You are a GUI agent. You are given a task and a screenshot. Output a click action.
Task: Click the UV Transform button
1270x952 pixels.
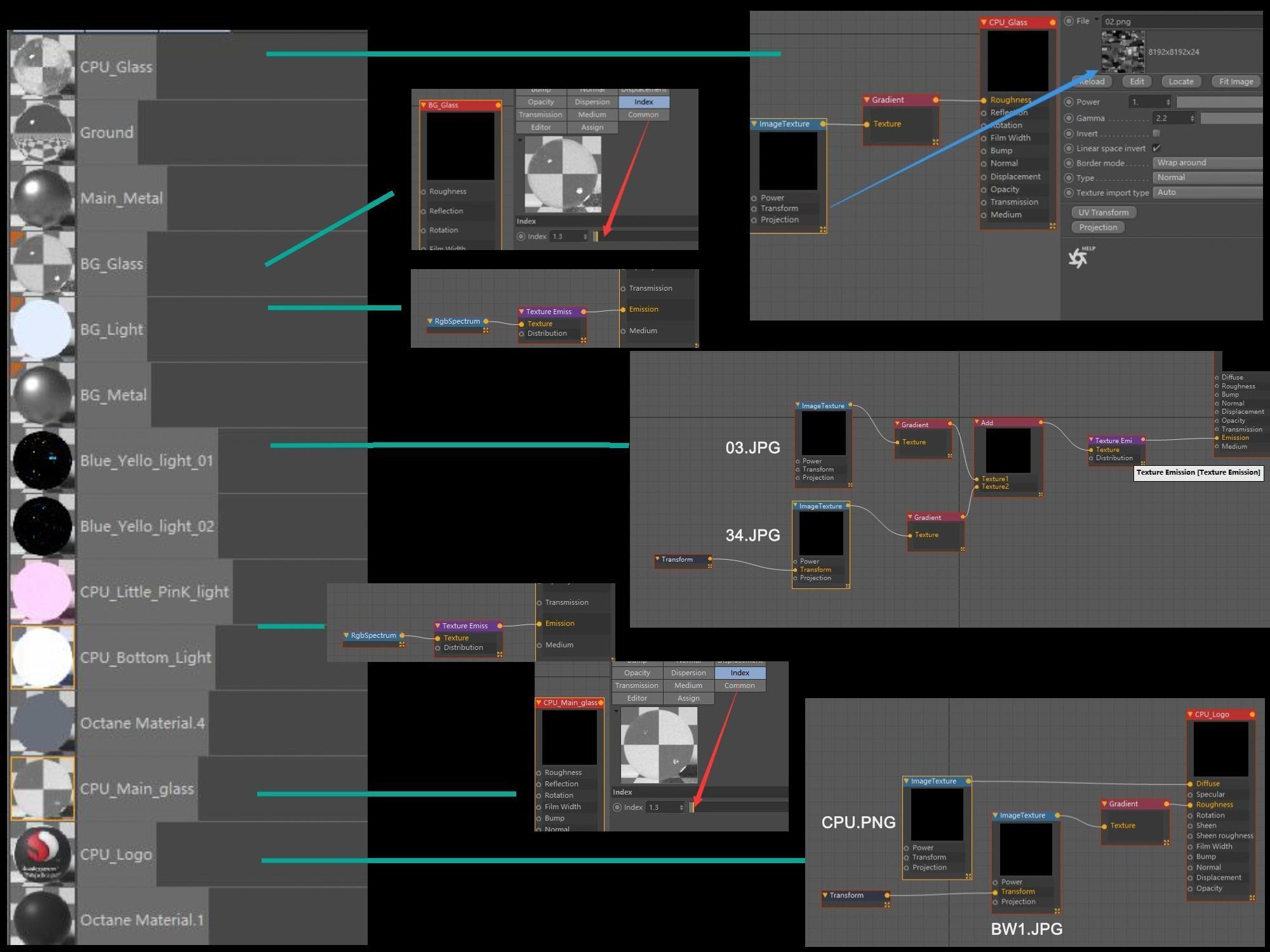pyautogui.click(x=1104, y=213)
